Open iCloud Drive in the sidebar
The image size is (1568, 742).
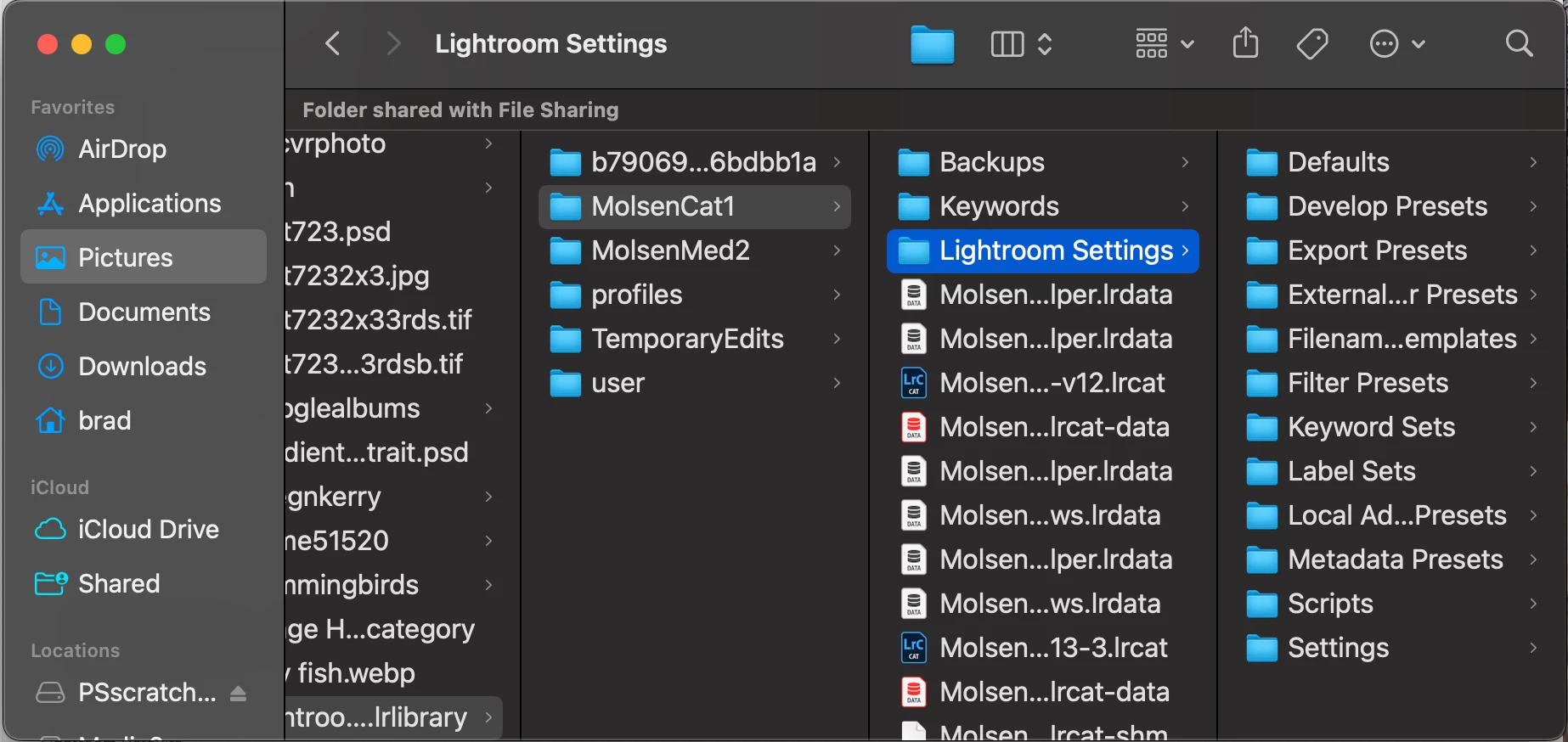[x=144, y=530]
